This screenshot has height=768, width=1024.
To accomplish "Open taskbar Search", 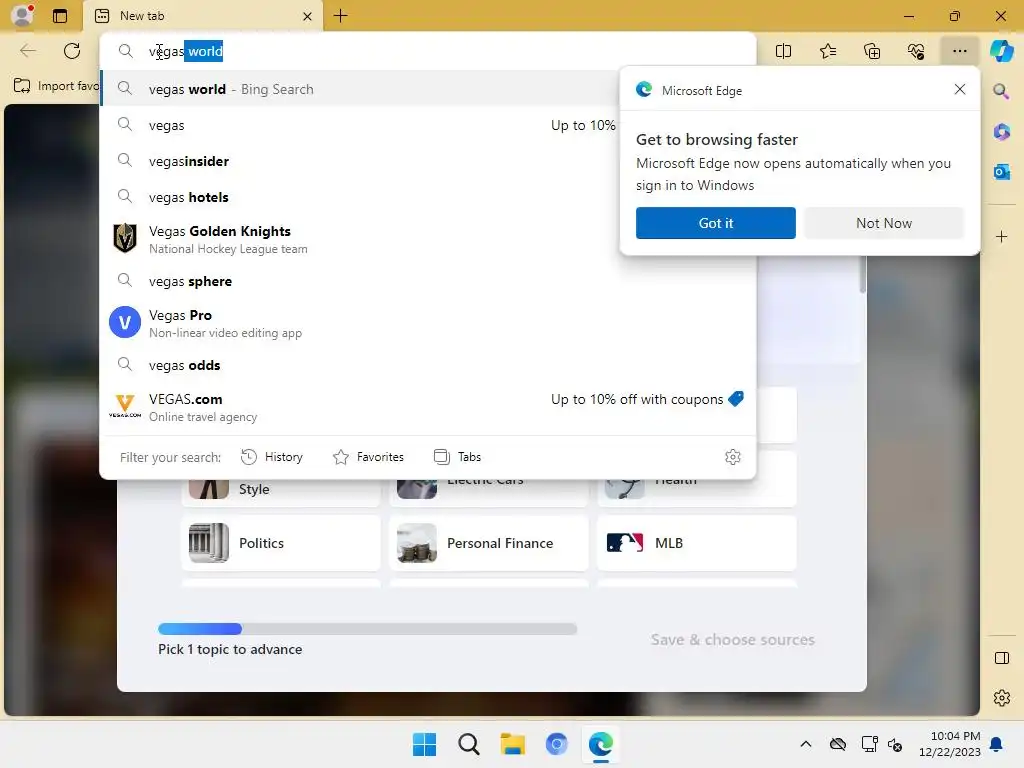I will coord(468,744).
